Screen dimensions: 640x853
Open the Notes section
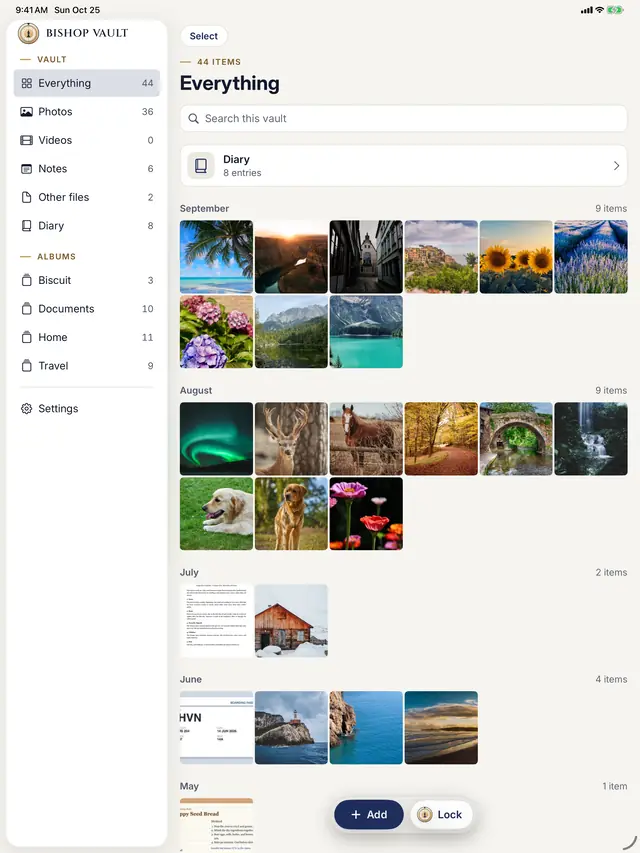point(87,169)
